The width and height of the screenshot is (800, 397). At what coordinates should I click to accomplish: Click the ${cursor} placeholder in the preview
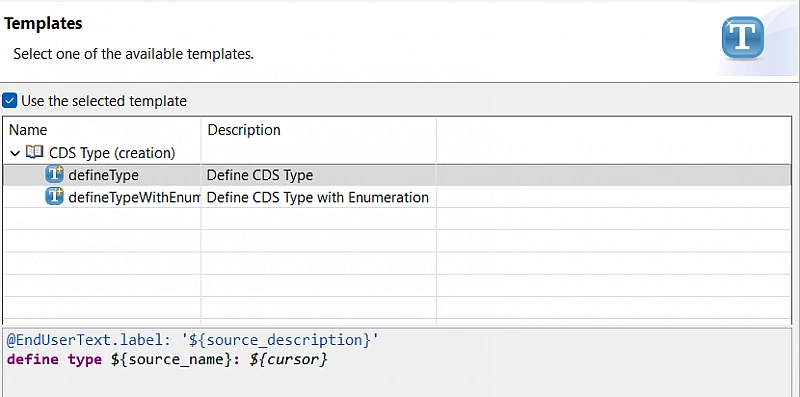point(288,359)
